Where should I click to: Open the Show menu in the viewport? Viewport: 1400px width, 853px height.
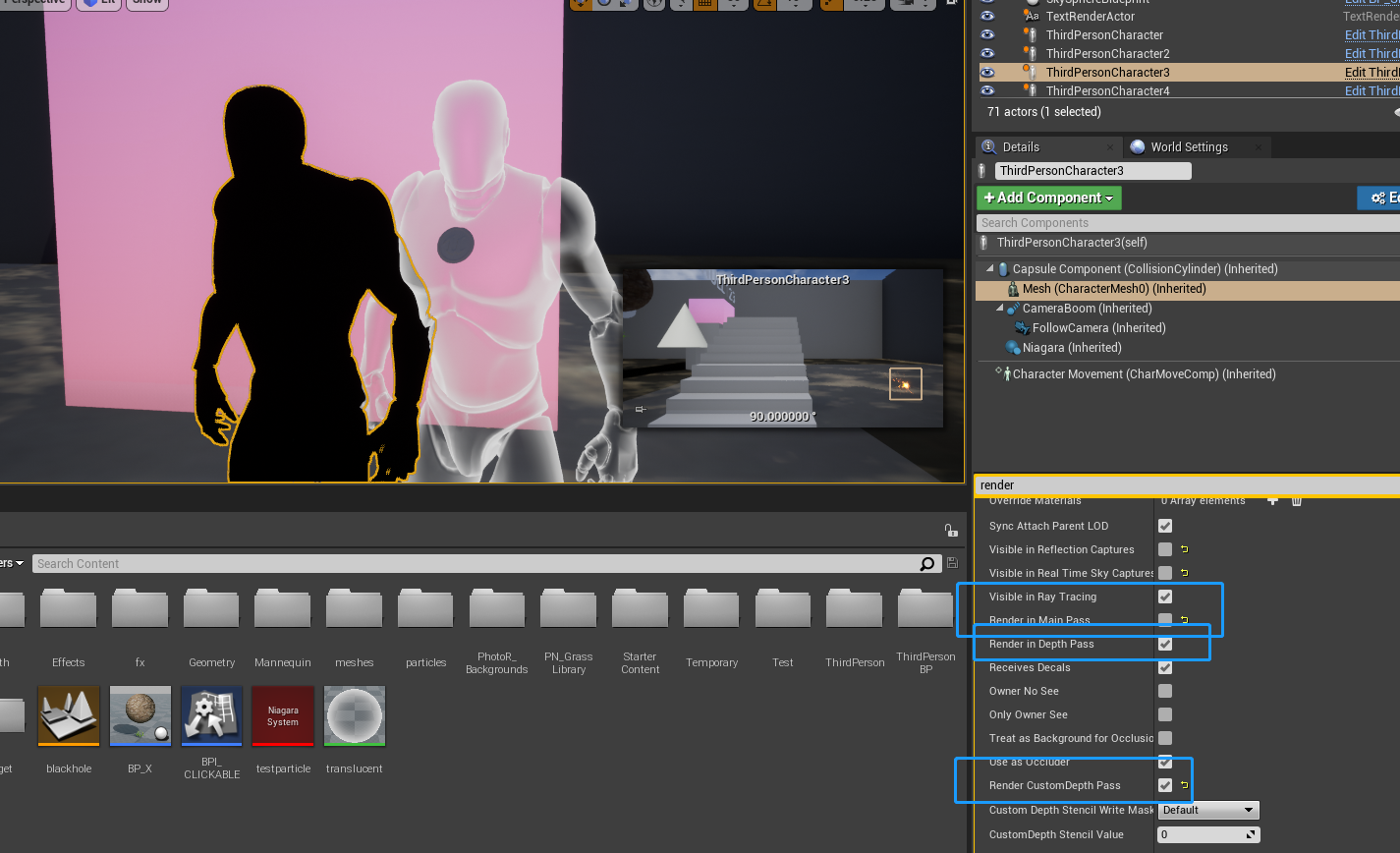click(147, 2)
